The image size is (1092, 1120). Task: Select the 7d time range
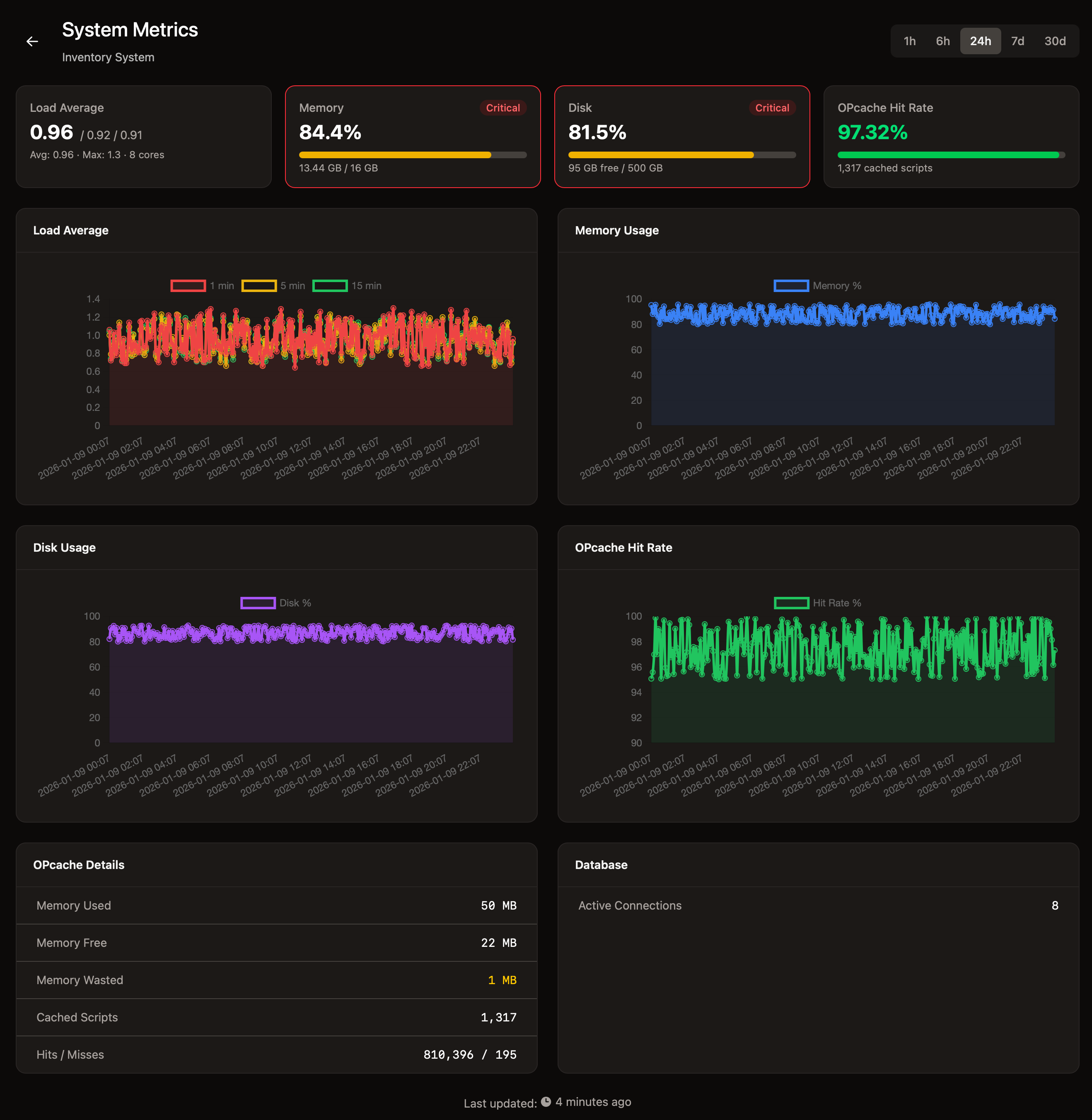pyautogui.click(x=1018, y=41)
